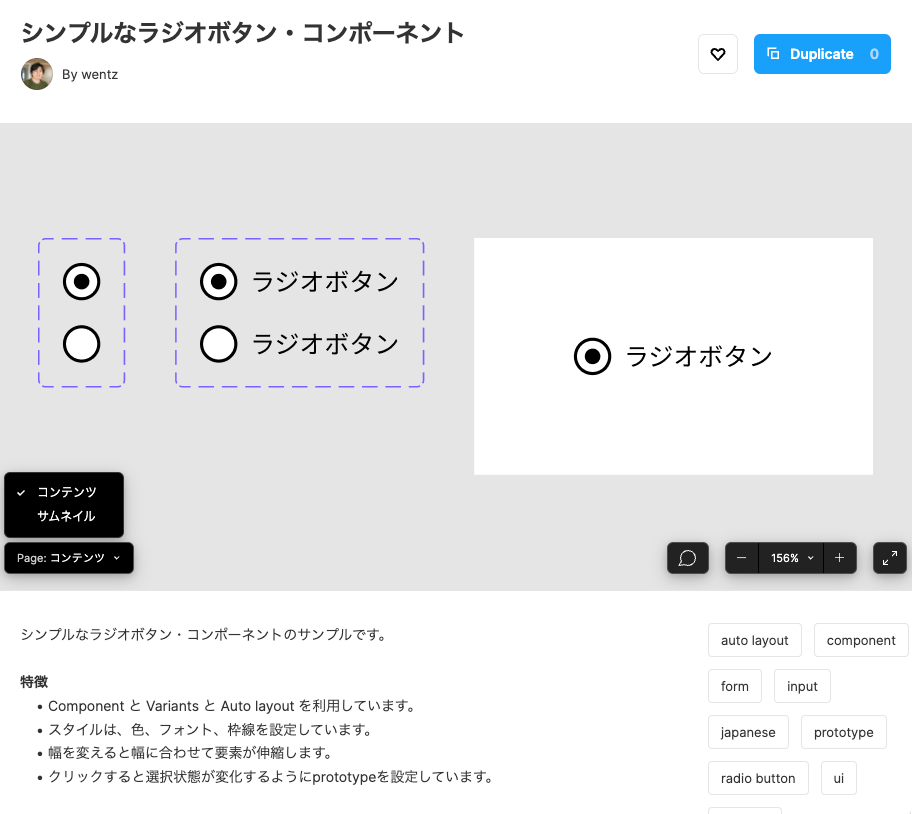
Task: Open the comment bubble icon
Action: click(x=687, y=558)
